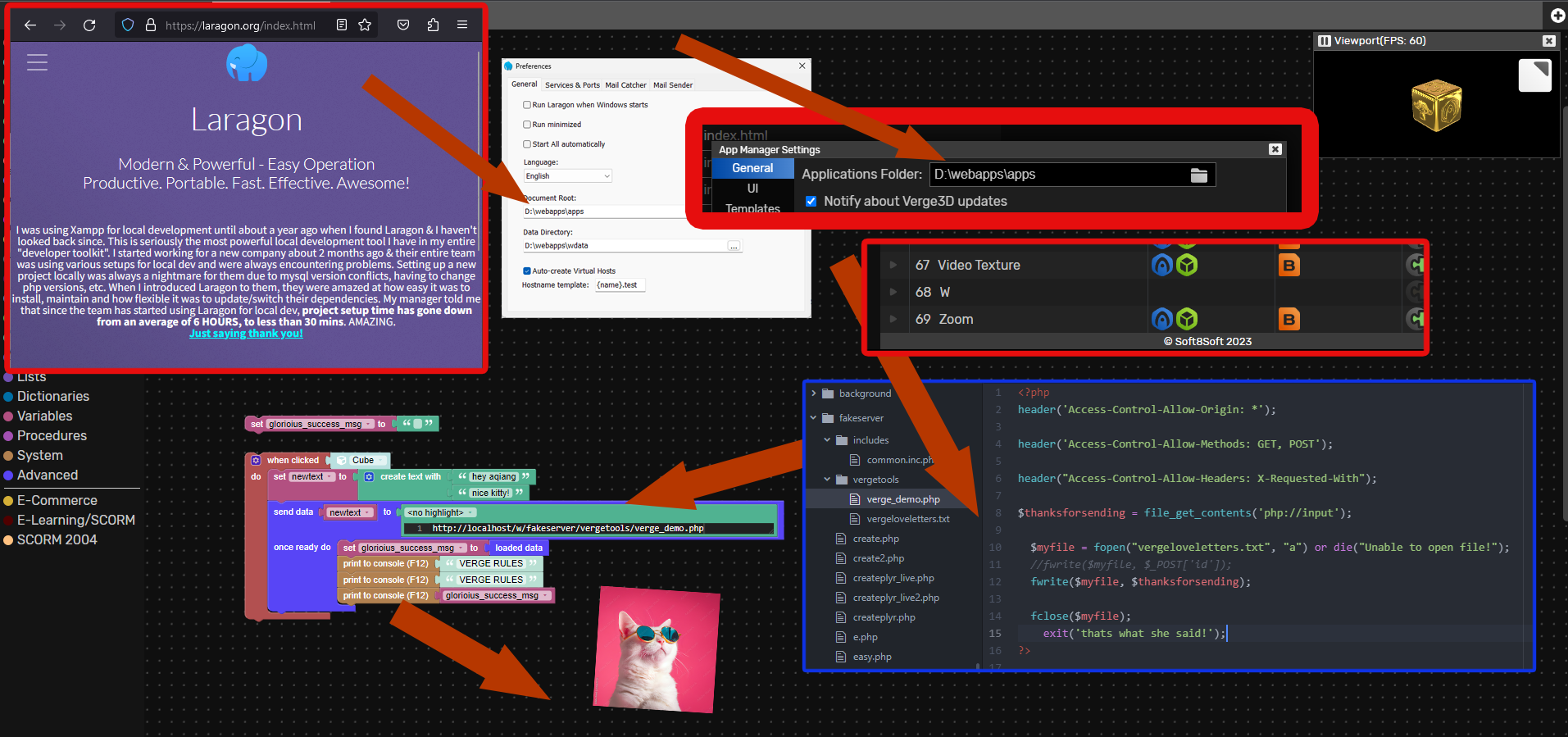Image resolution: width=1568 pixels, height=737 pixels.
Task: Expand the Video Texture row
Action: click(893, 265)
